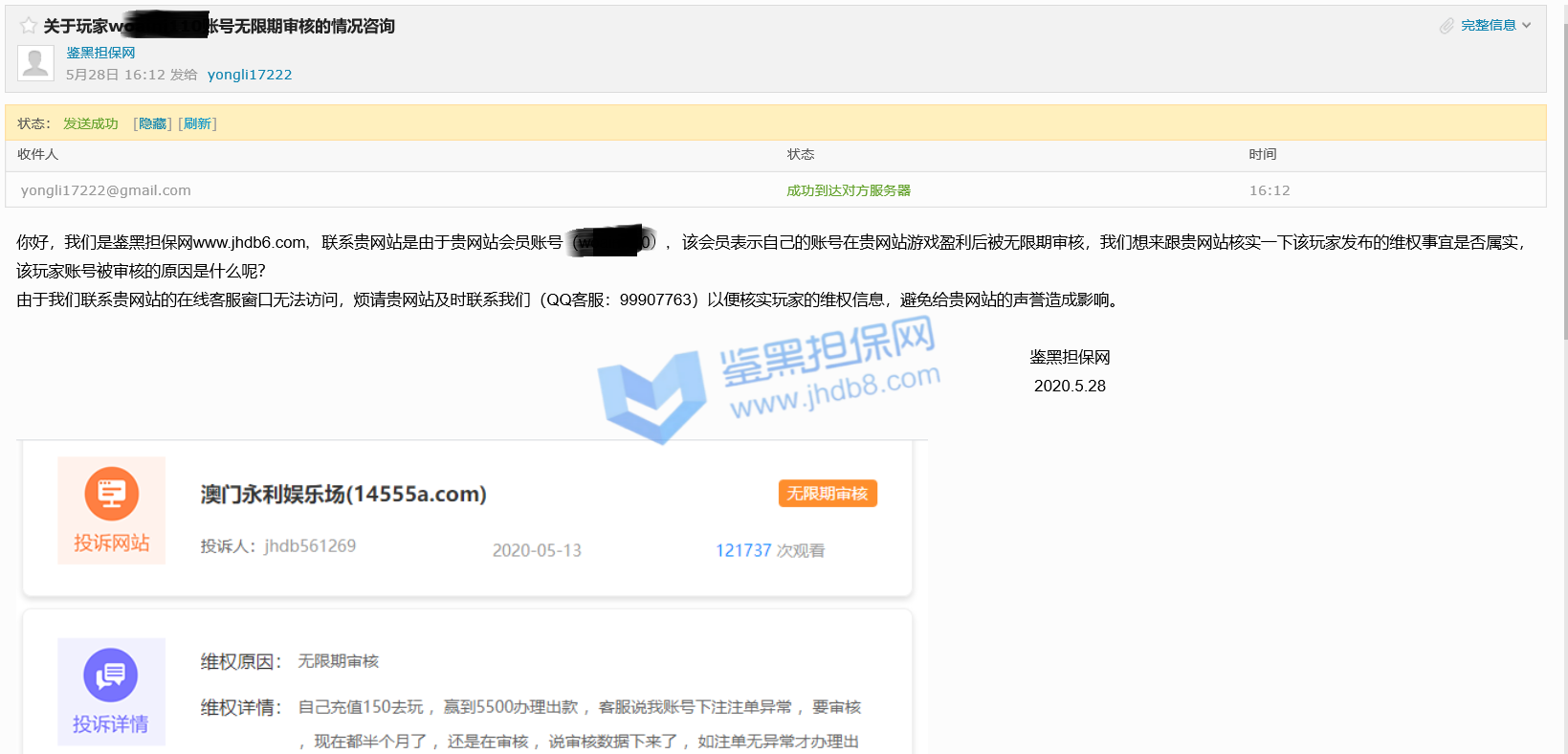Click the 无限期审核 orange badge
The height and width of the screenshot is (754, 1568).
click(x=827, y=494)
